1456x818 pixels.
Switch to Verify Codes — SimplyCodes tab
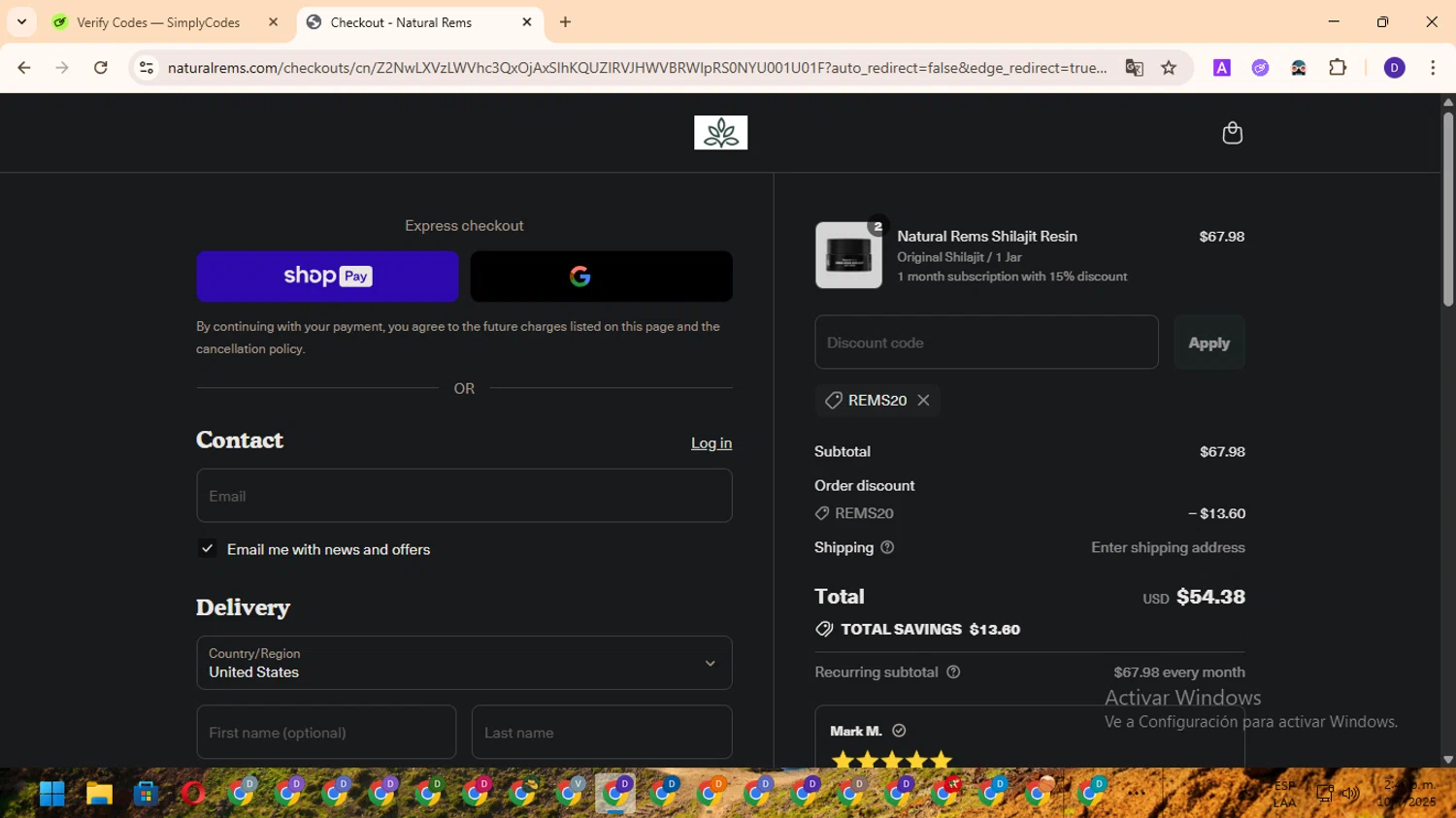[x=158, y=22]
